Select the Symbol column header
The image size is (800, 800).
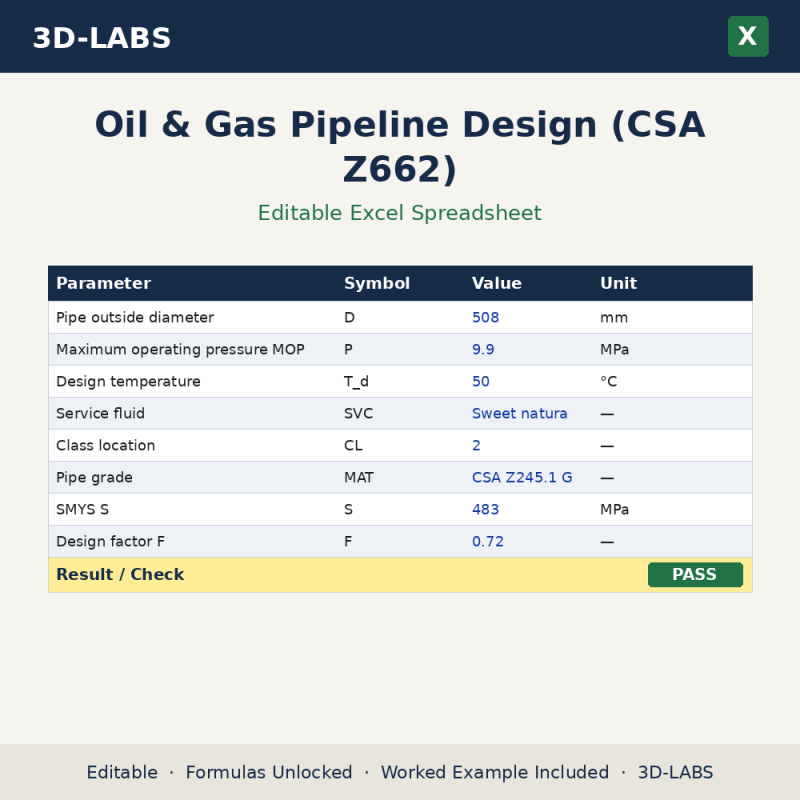click(377, 283)
